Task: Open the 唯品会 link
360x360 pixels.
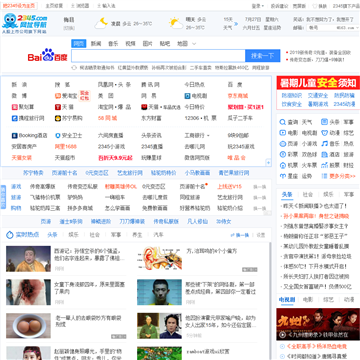Action: 236,158
